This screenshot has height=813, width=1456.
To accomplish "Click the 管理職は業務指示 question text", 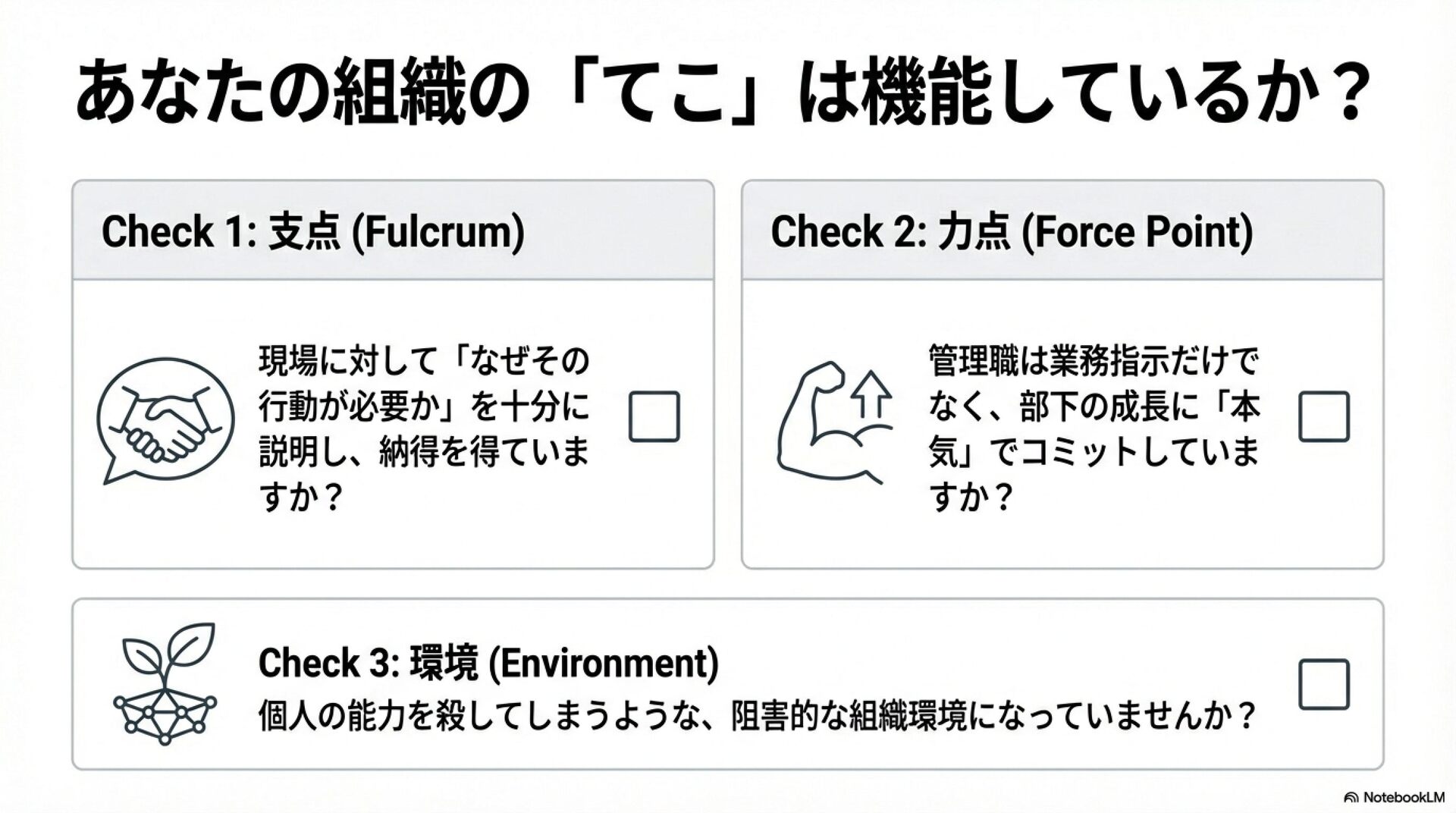I will (1093, 428).
